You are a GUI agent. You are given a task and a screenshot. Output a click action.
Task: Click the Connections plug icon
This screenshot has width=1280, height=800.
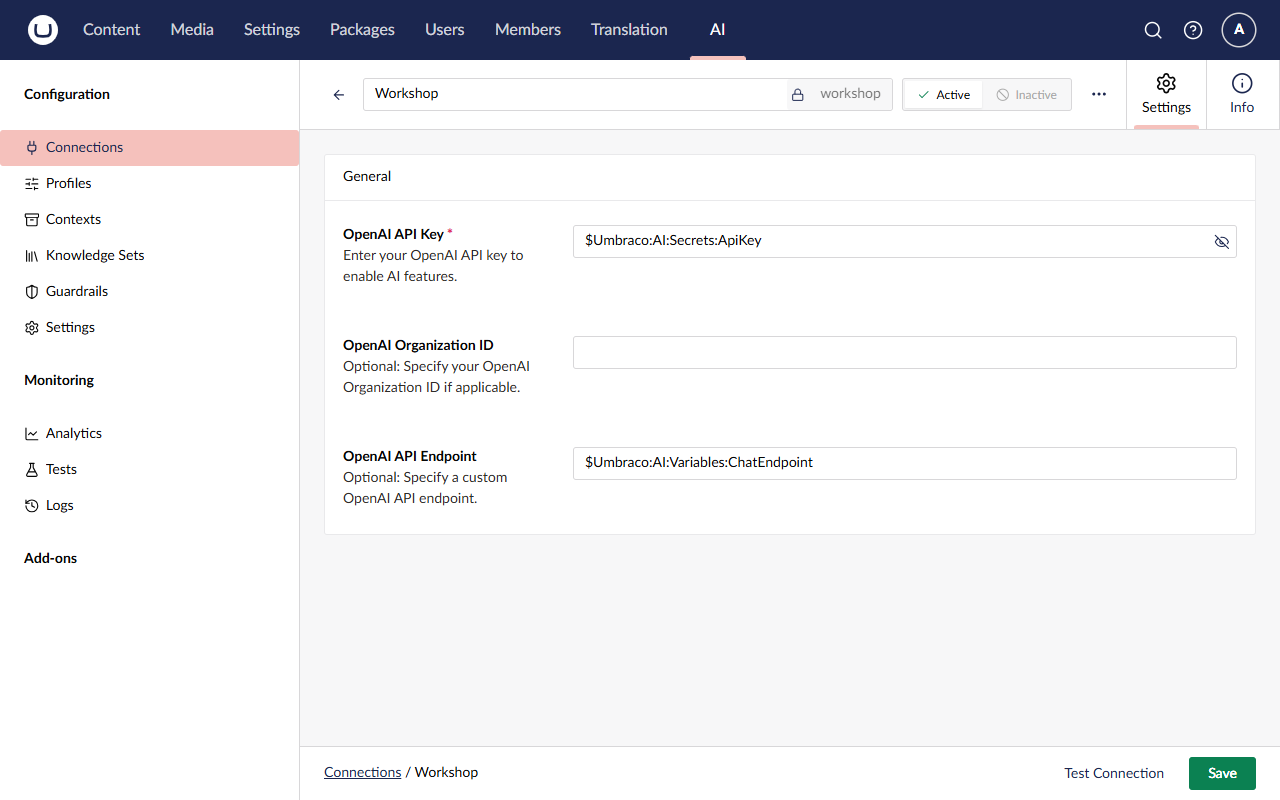coord(32,147)
